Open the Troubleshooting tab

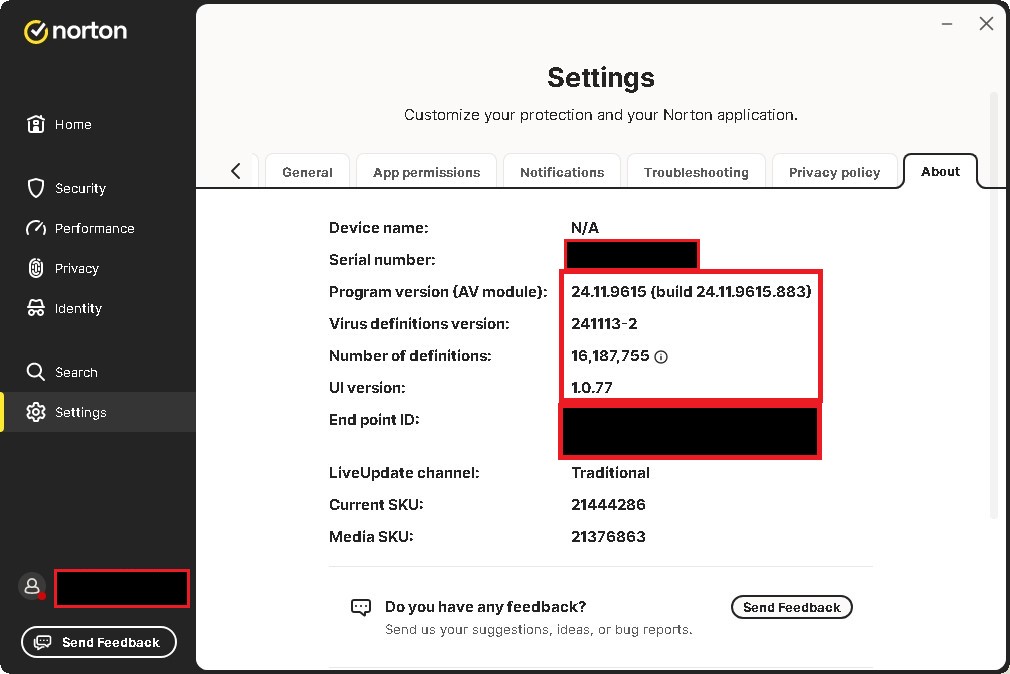696,171
